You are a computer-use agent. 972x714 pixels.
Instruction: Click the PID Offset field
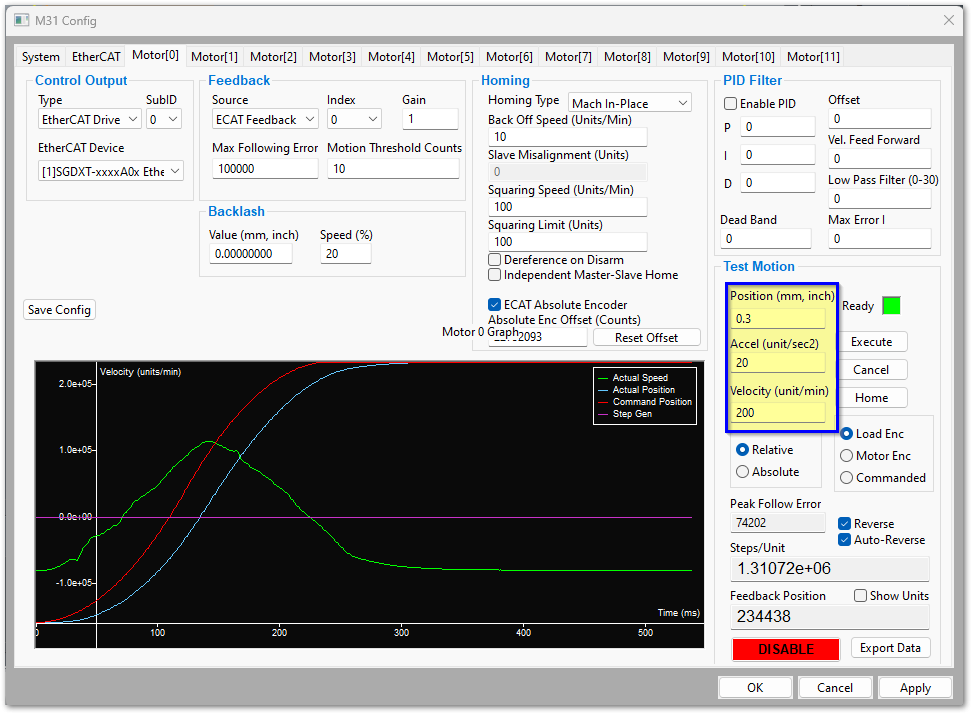880,119
